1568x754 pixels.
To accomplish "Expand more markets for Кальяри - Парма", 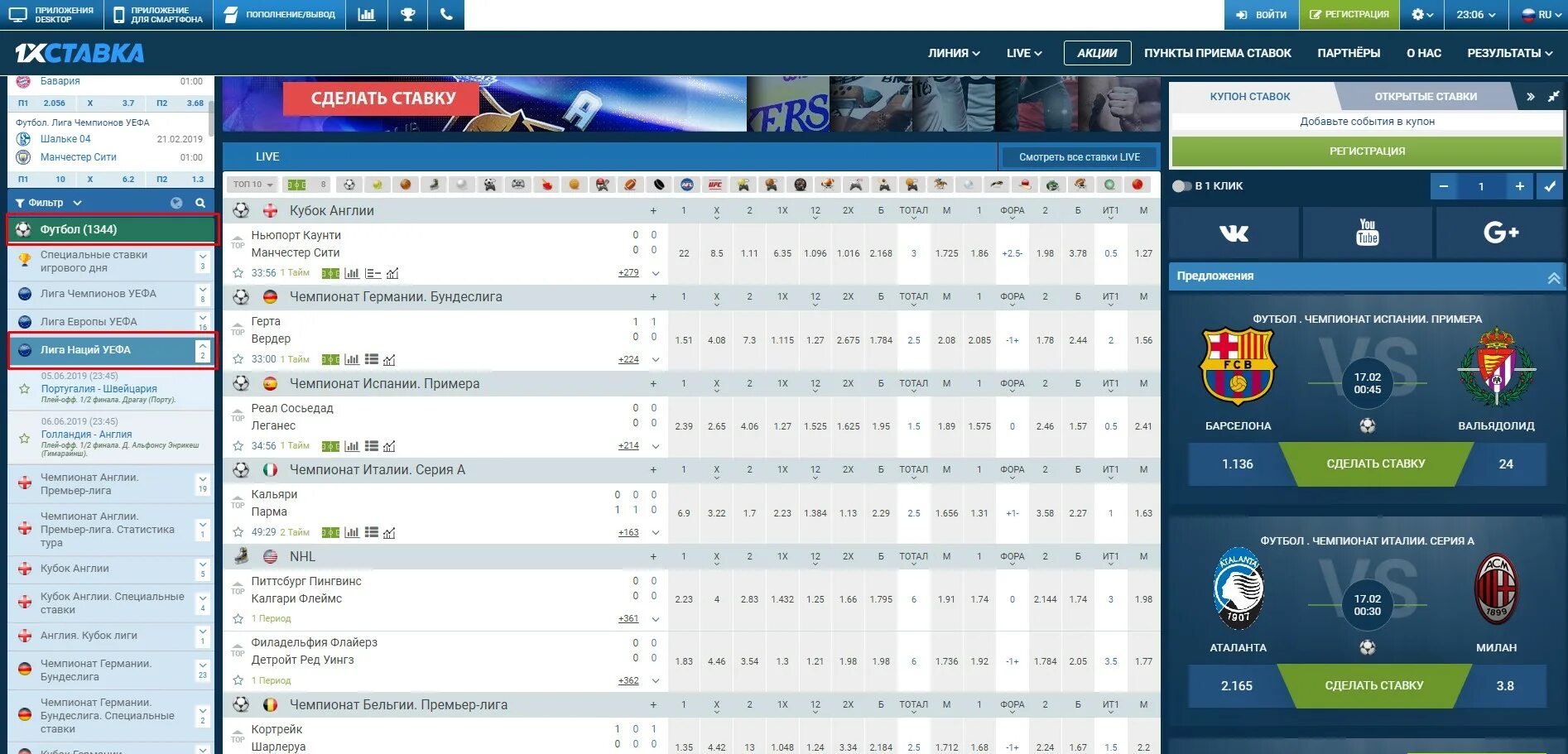I will coord(656,533).
